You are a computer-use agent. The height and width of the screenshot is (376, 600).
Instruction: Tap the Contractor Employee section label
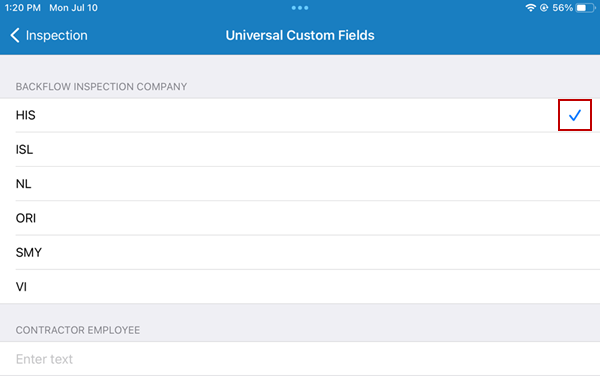pyautogui.click(x=78, y=330)
